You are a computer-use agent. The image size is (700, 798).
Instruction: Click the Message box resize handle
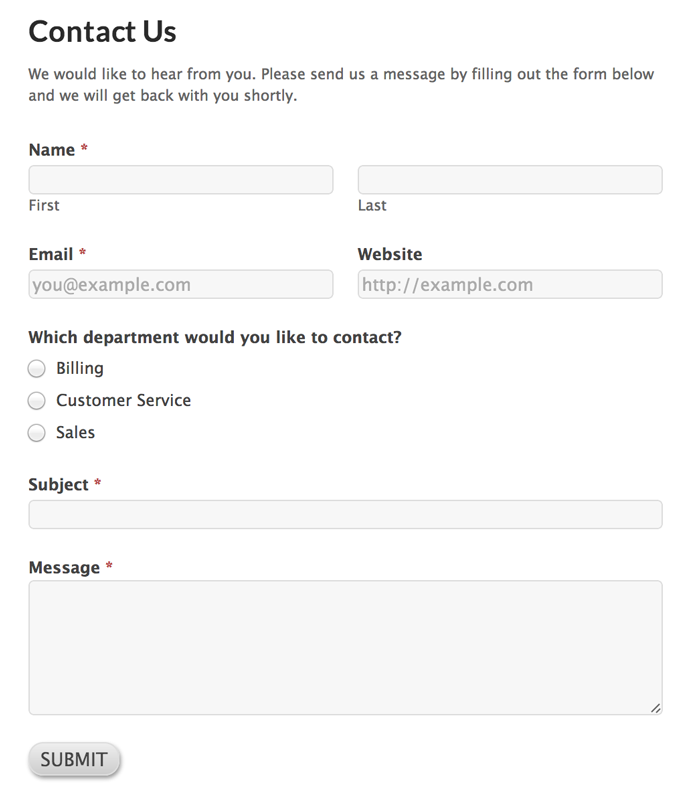[655, 708]
